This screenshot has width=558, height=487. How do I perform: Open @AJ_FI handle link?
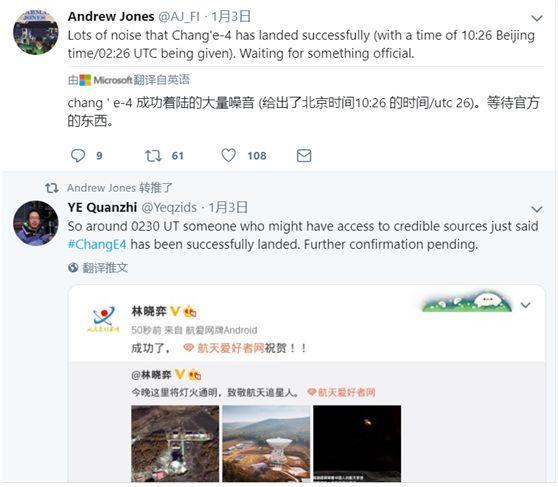179,16
